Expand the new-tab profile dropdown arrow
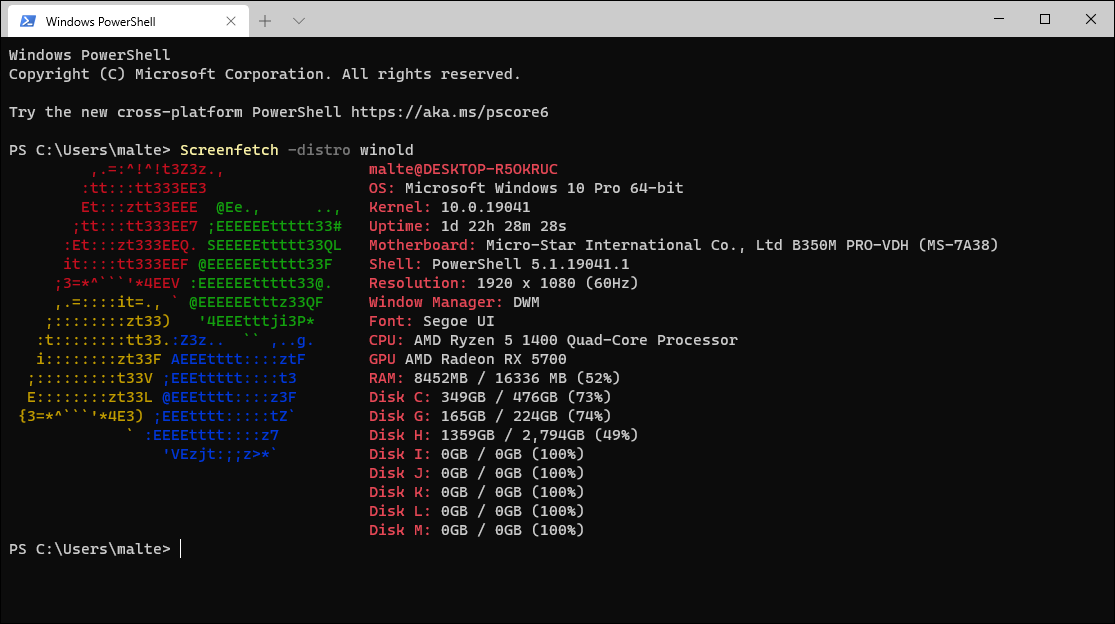 click(299, 21)
